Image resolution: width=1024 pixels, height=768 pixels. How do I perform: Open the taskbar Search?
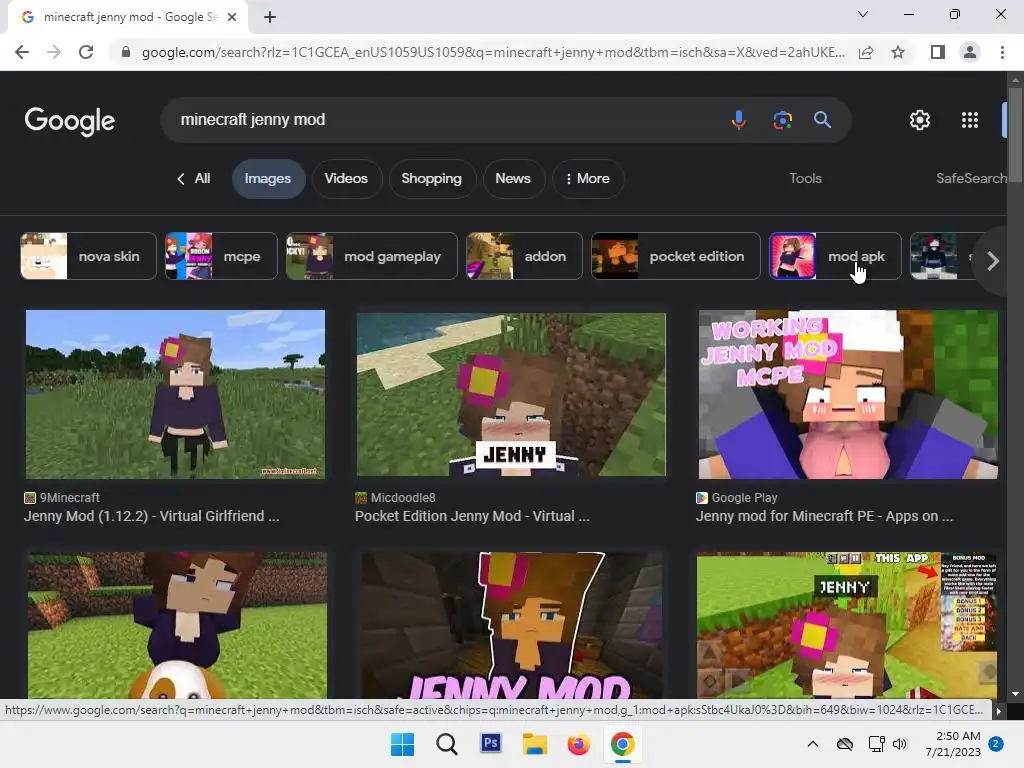pos(447,744)
